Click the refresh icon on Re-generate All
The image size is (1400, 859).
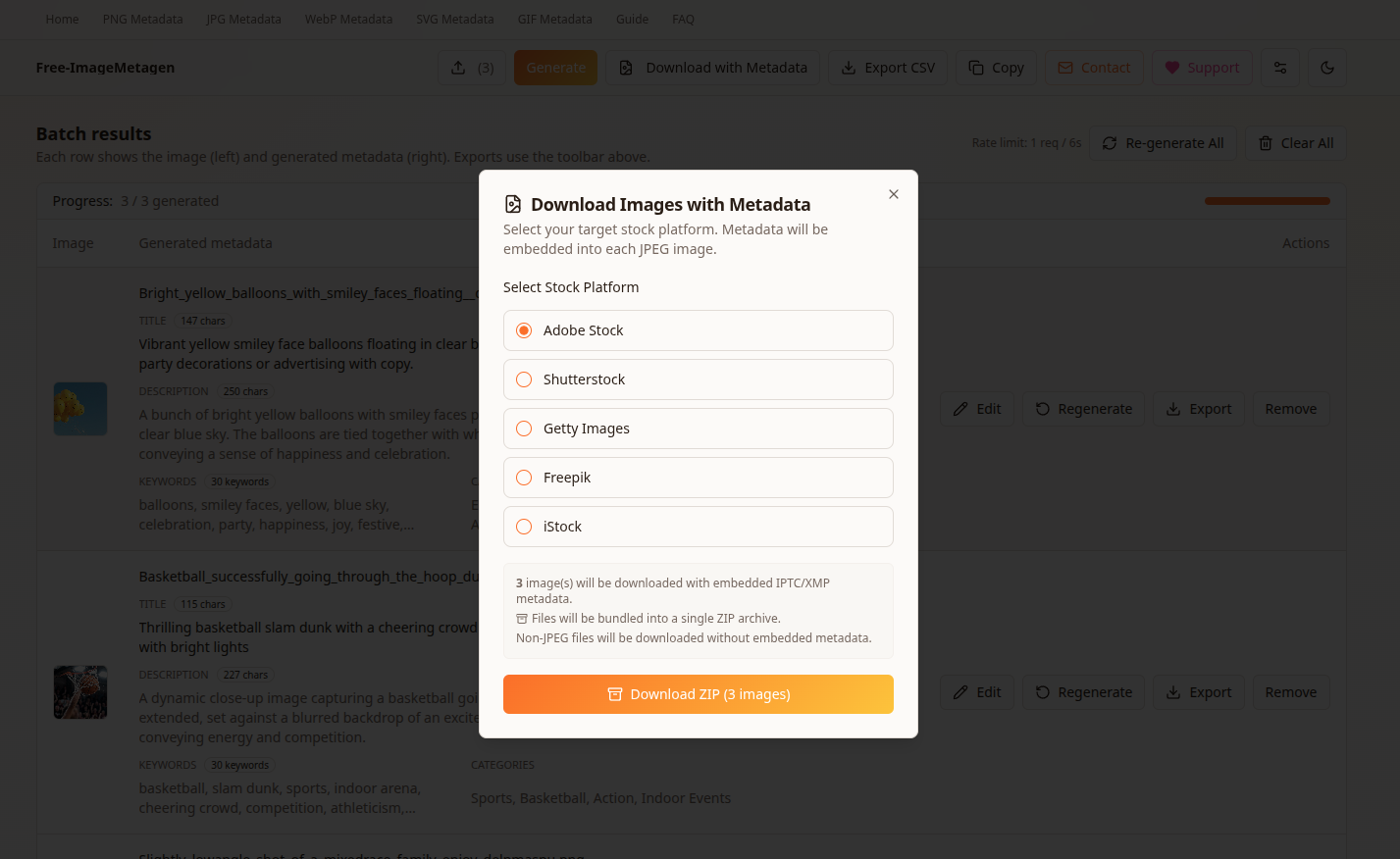1110,143
